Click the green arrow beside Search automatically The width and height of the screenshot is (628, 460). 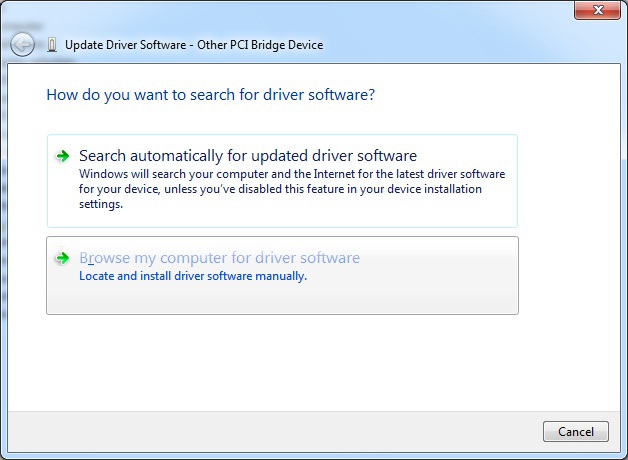click(63, 156)
